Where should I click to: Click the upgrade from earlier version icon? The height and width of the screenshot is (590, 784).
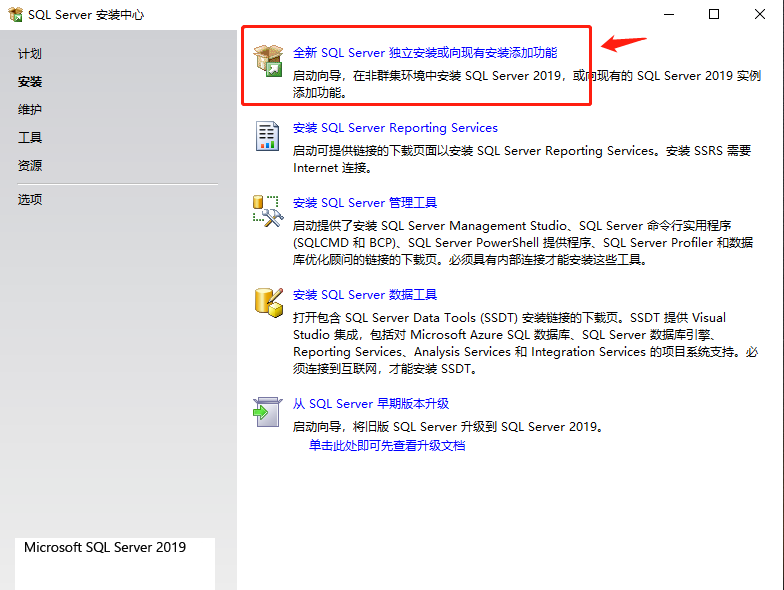click(268, 412)
